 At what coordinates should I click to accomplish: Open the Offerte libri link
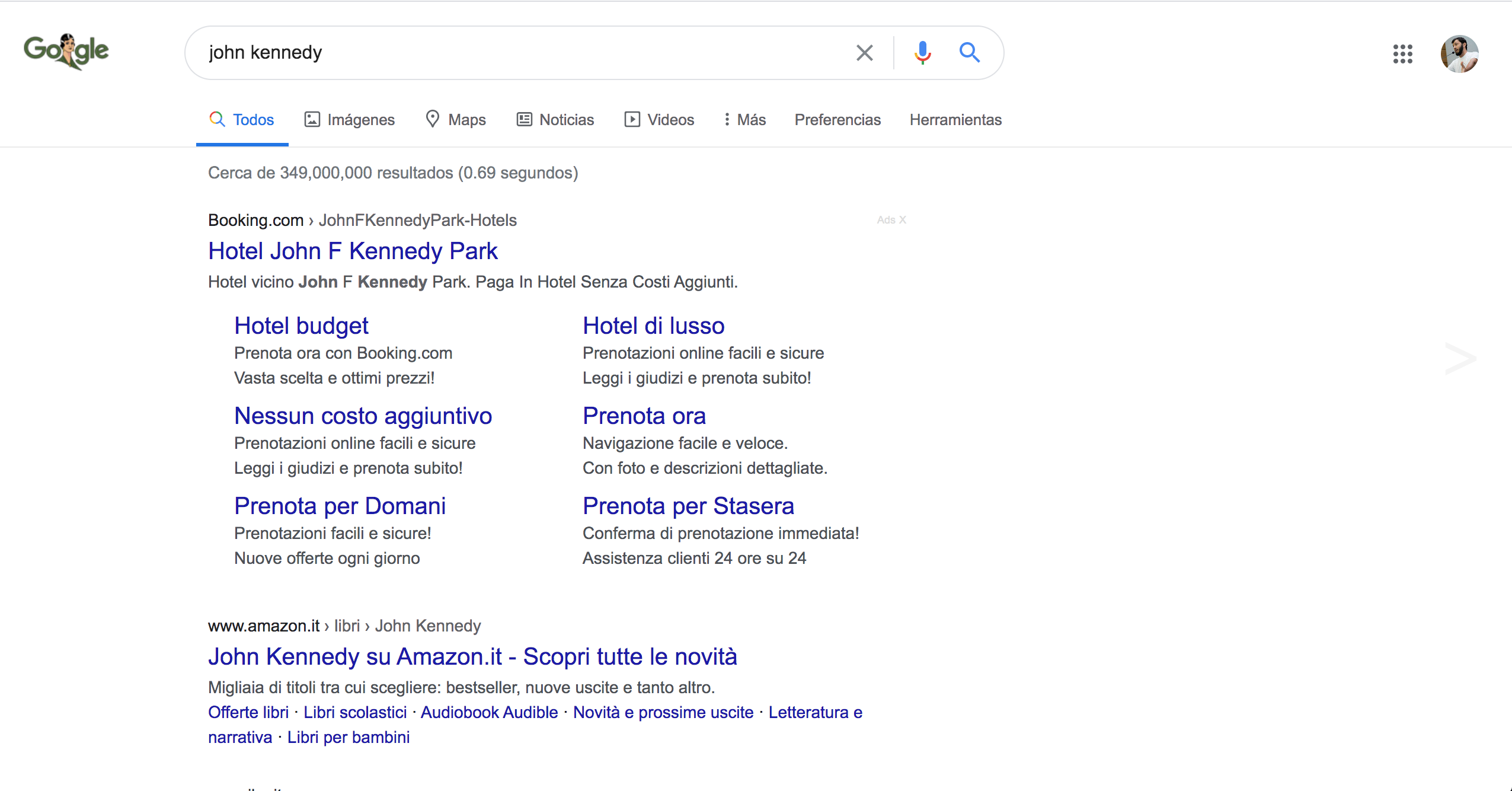(248, 712)
